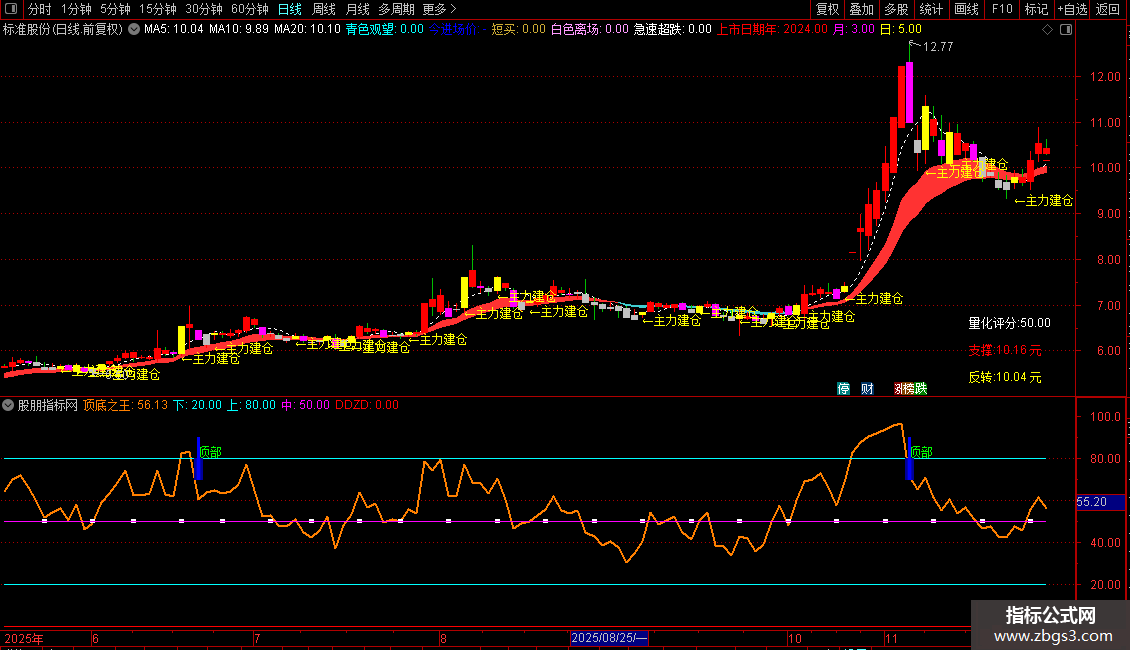The height and width of the screenshot is (650, 1130).
Task: Open the 多股 multi-stock view
Action: 896,9
